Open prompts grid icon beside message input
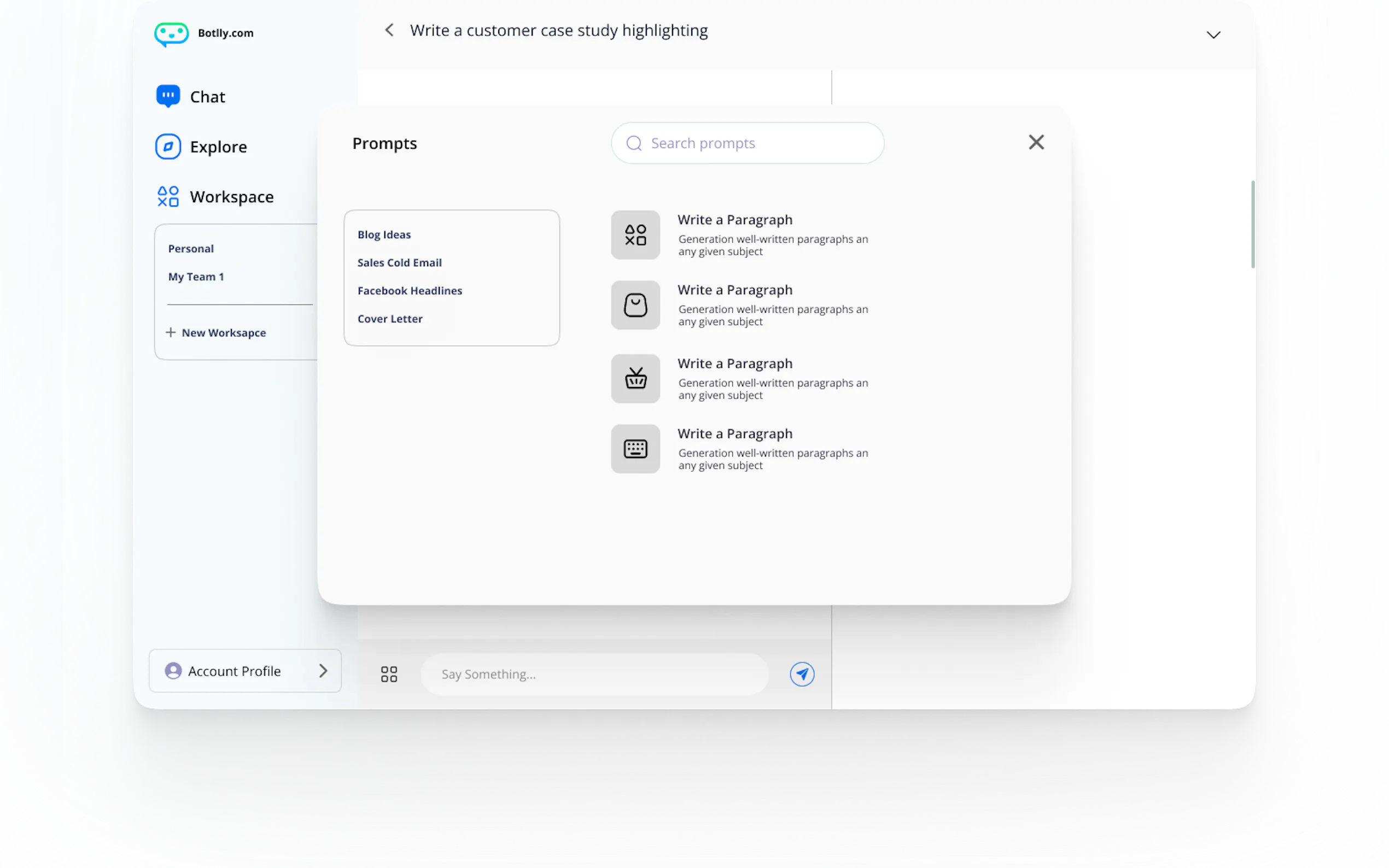The height and width of the screenshot is (868, 1389). [x=389, y=674]
